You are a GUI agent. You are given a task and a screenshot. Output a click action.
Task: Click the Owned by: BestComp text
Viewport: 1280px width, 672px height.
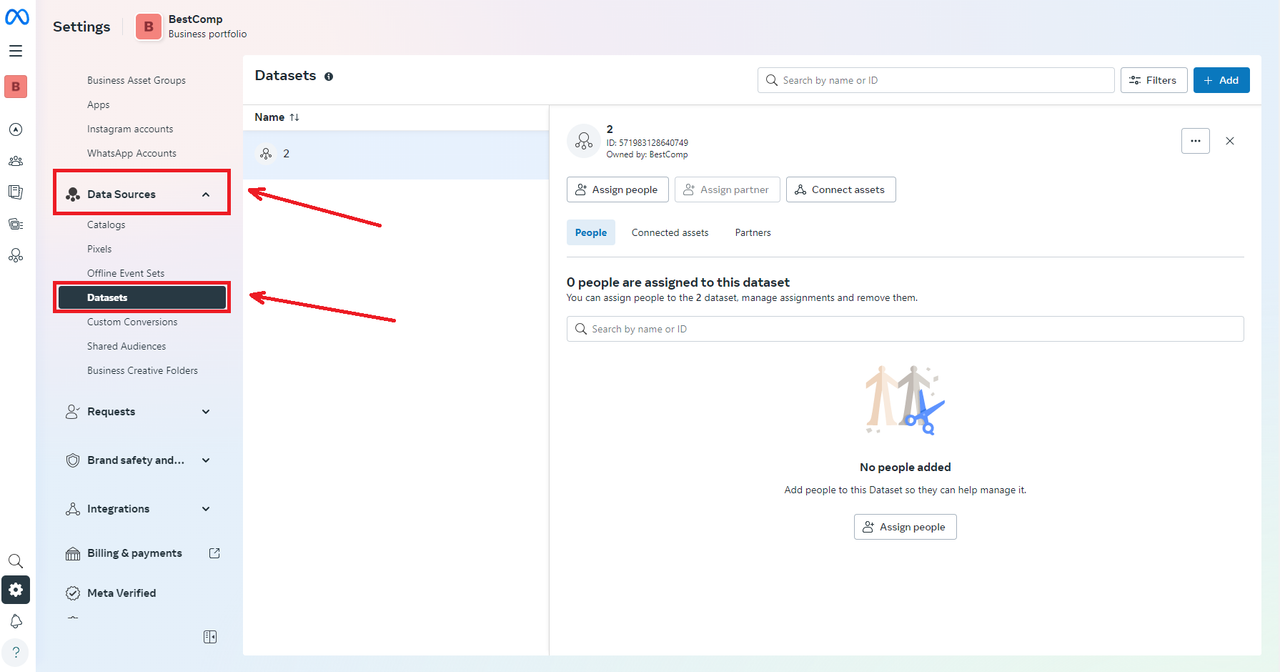(x=647, y=155)
